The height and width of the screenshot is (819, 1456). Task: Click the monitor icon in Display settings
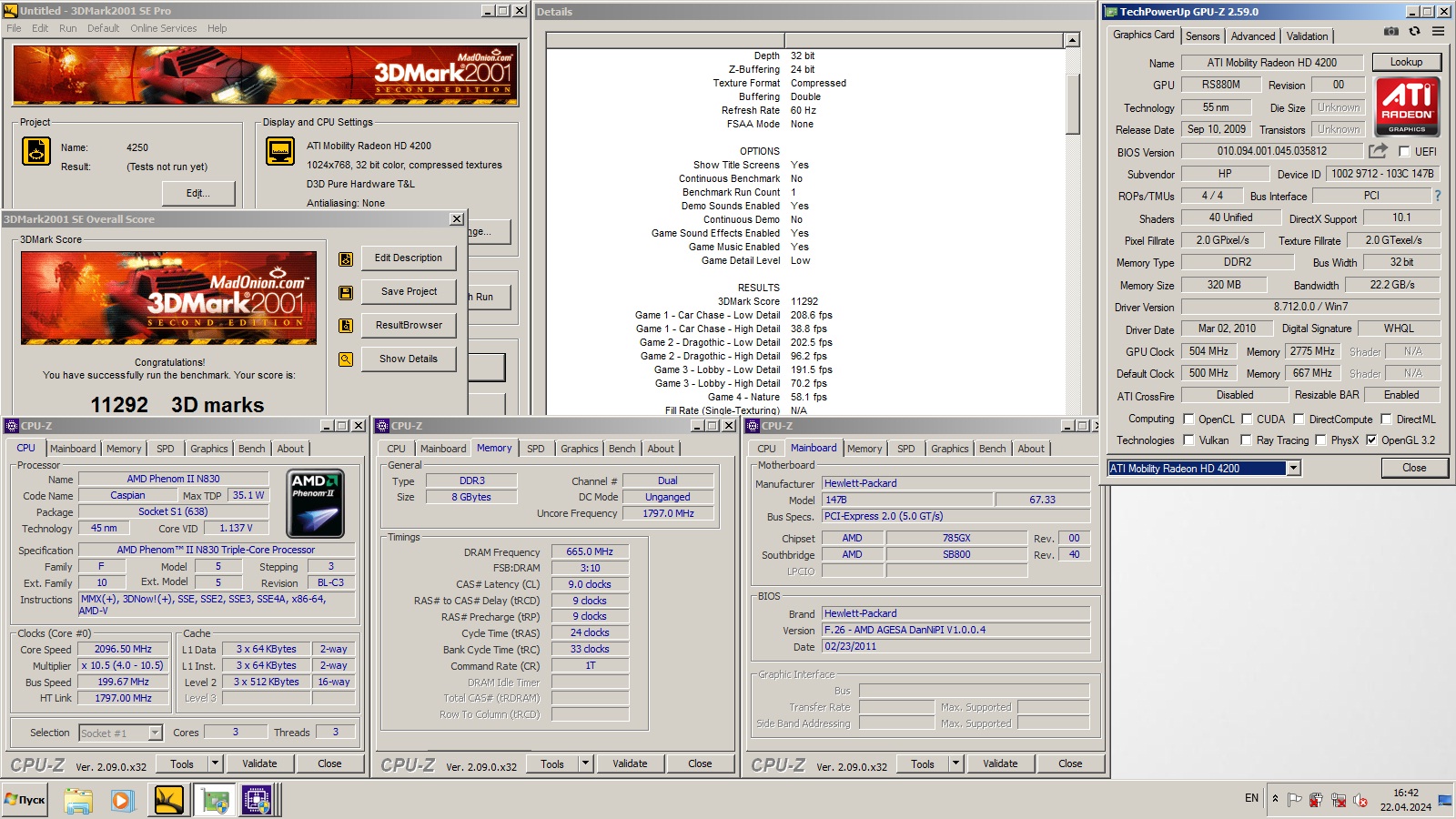(x=280, y=151)
